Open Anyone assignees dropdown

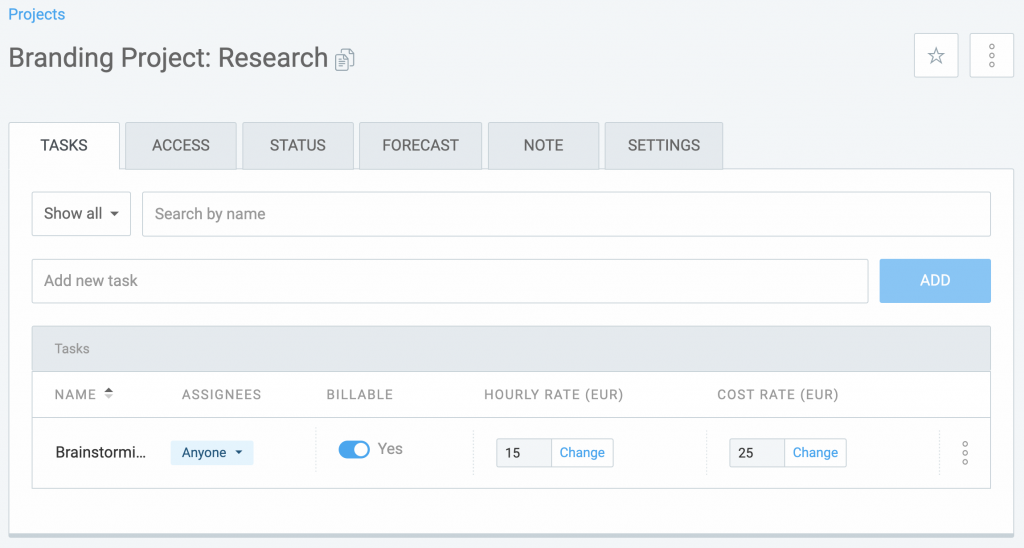212,453
